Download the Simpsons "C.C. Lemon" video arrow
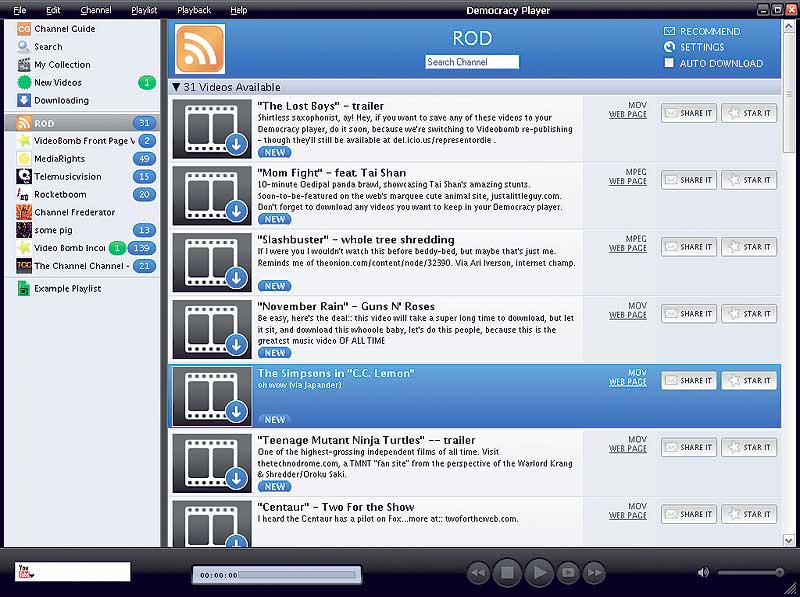 pos(236,411)
